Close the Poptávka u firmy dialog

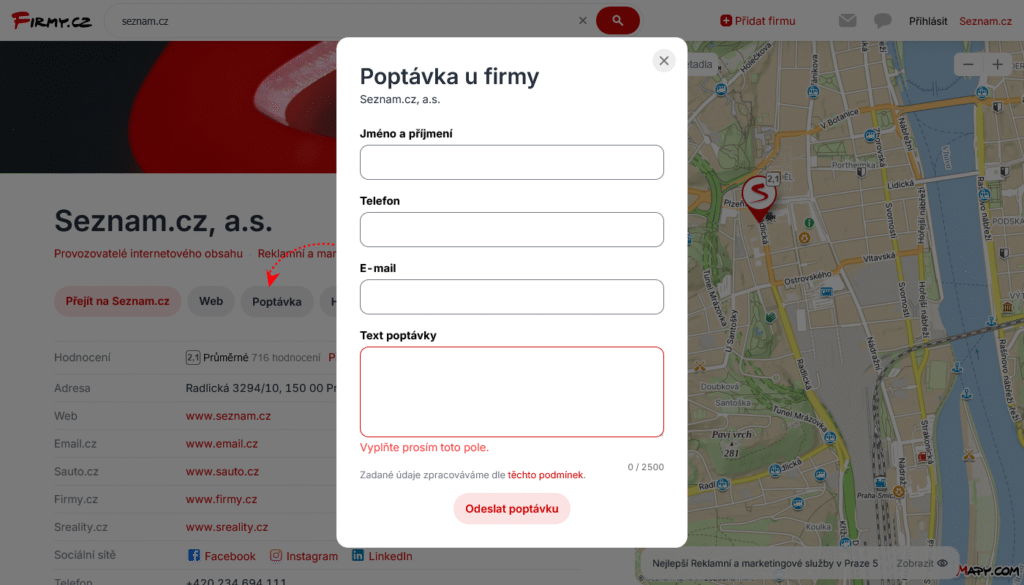click(x=664, y=61)
